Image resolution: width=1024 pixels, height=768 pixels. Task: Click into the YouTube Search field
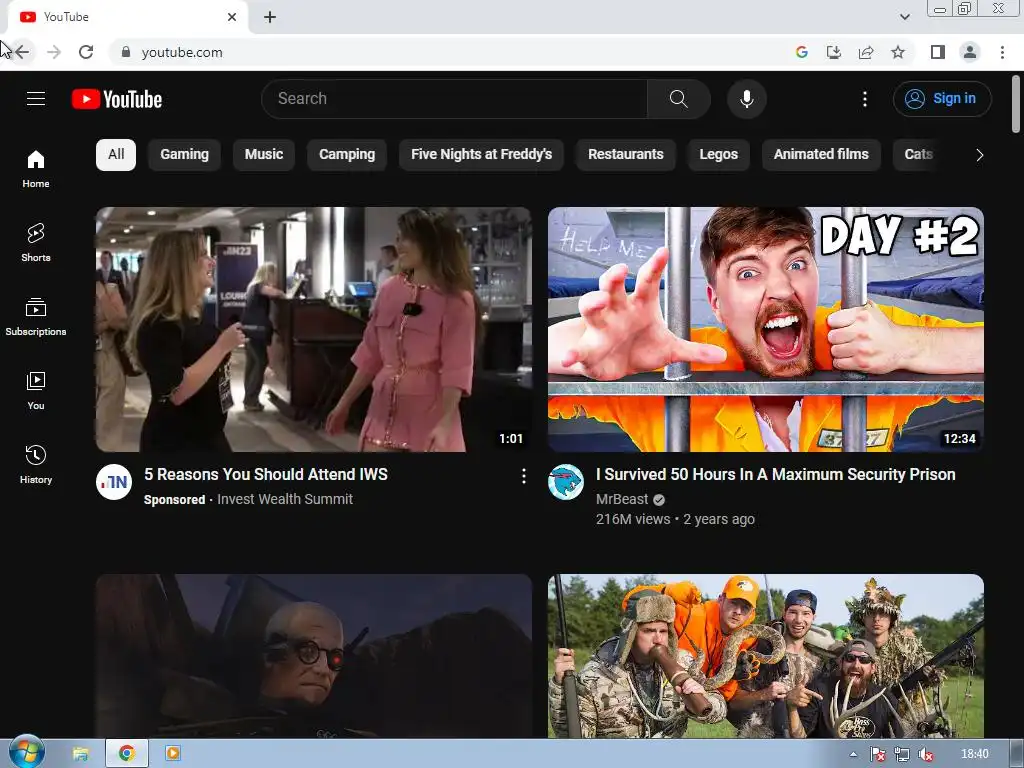[455, 99]
